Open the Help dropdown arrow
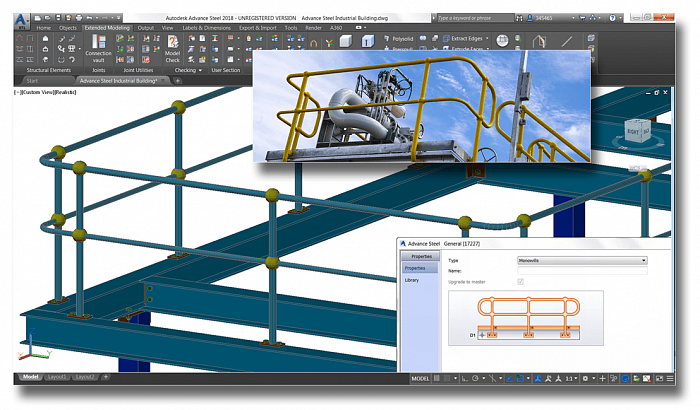This screenshot has height=410, width=700. [x=621, y=18]
